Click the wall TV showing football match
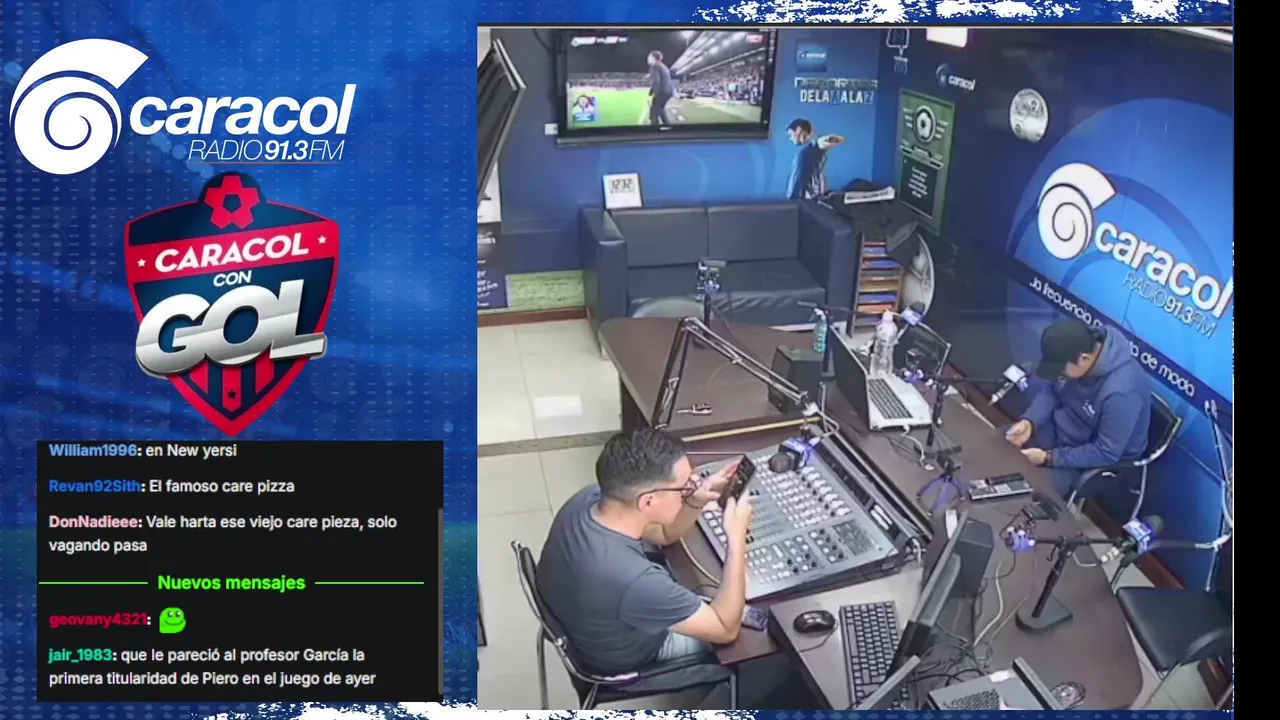This screenshot has height=720, width=1280. [668, 83]
